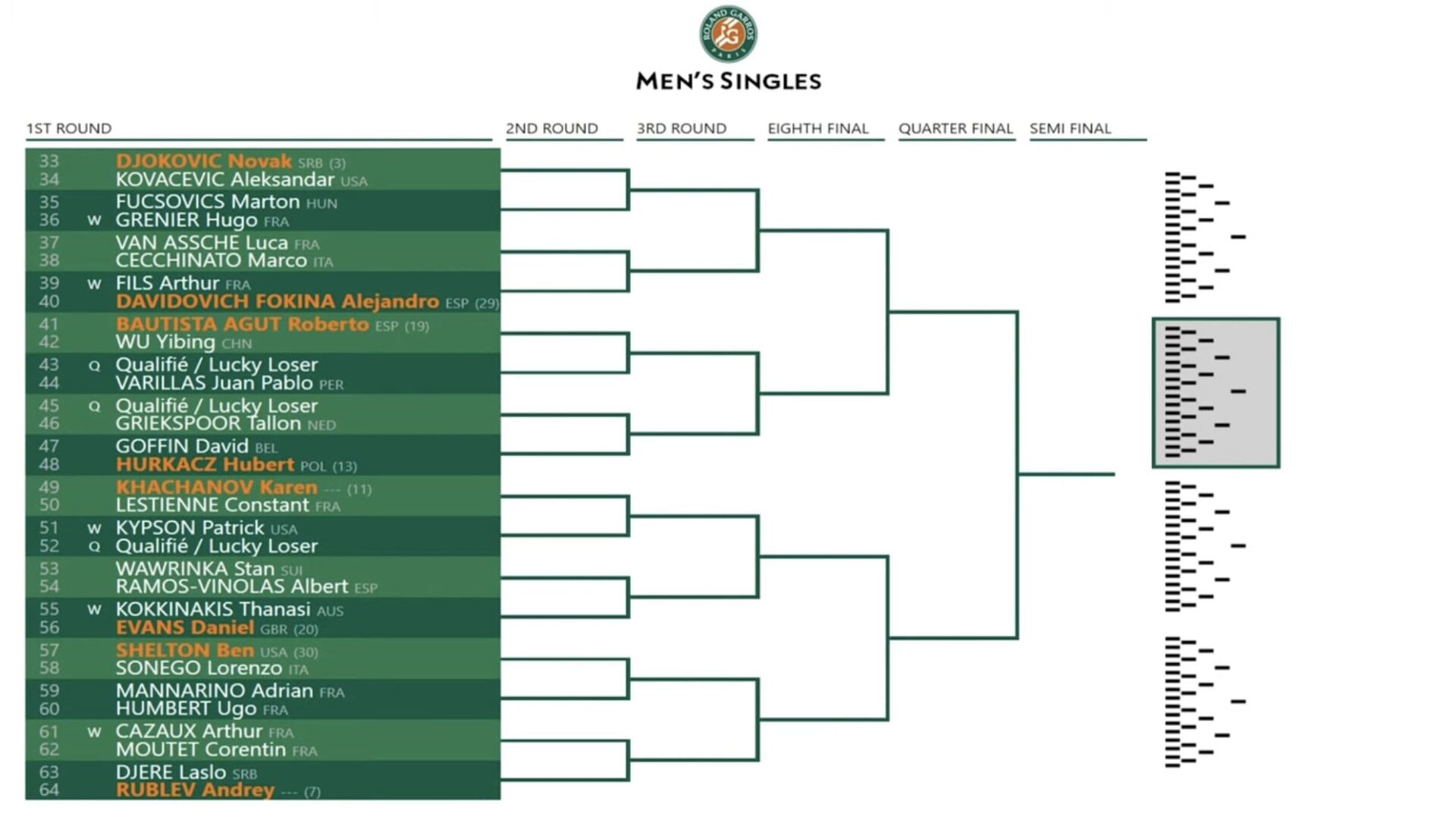The width and height of the screenshot is (1456, 820).
Task: Jump to the first section in the draw minimap
Action: click(x=1204, y=237)
